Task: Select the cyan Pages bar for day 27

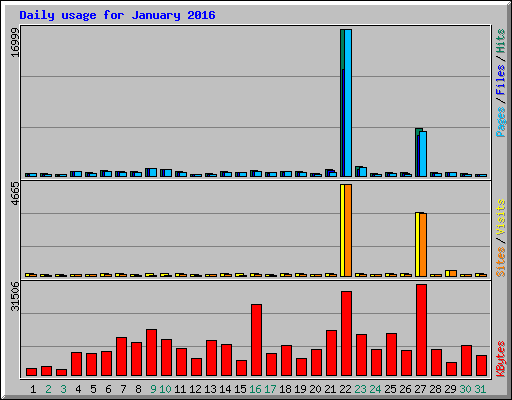Action: pyautogui.click(x=423, y=154)
